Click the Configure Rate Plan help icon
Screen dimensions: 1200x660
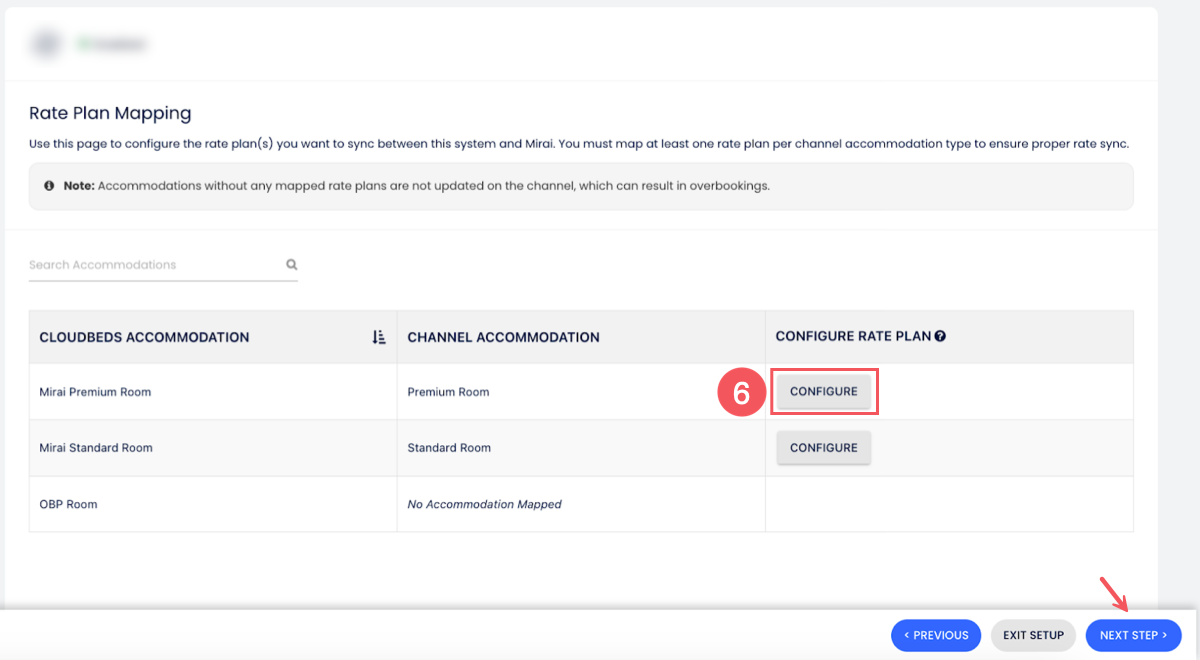coord(940,337)
